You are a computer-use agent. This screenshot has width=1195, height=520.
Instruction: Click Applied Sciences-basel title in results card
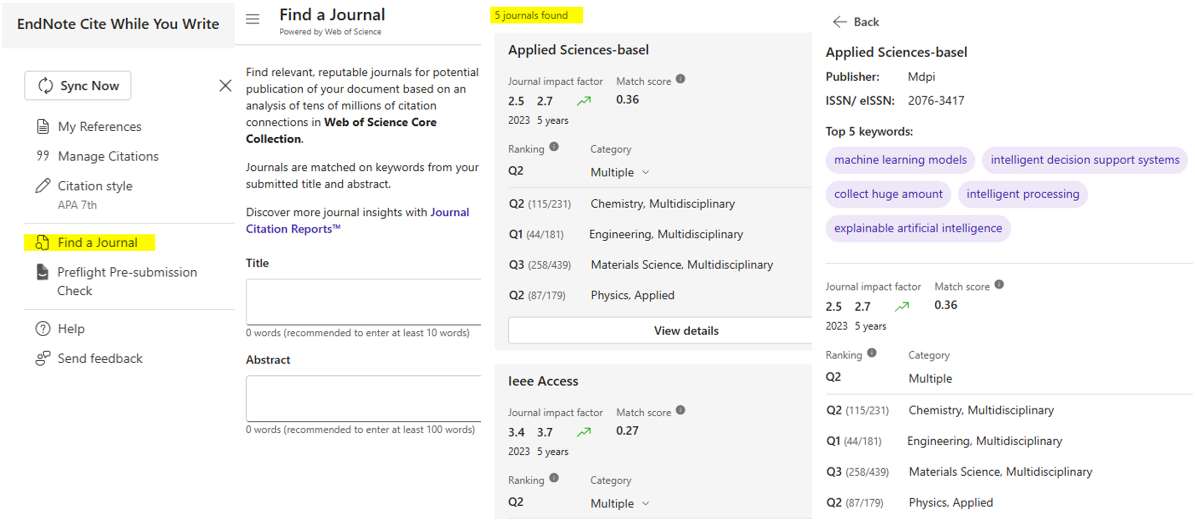[x=578, y=50]
